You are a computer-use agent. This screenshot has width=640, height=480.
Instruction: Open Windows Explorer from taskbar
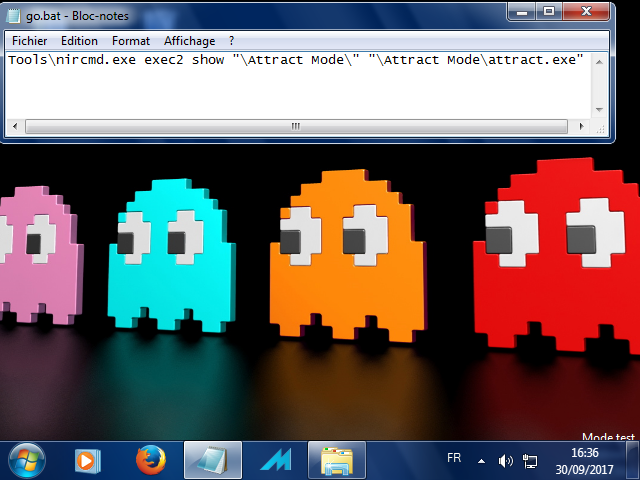337,460
